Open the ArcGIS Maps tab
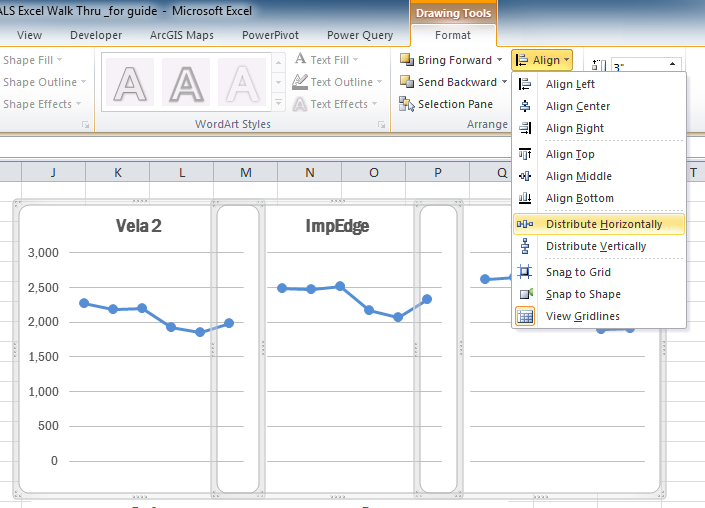The image size is (705, 508). 182,35
